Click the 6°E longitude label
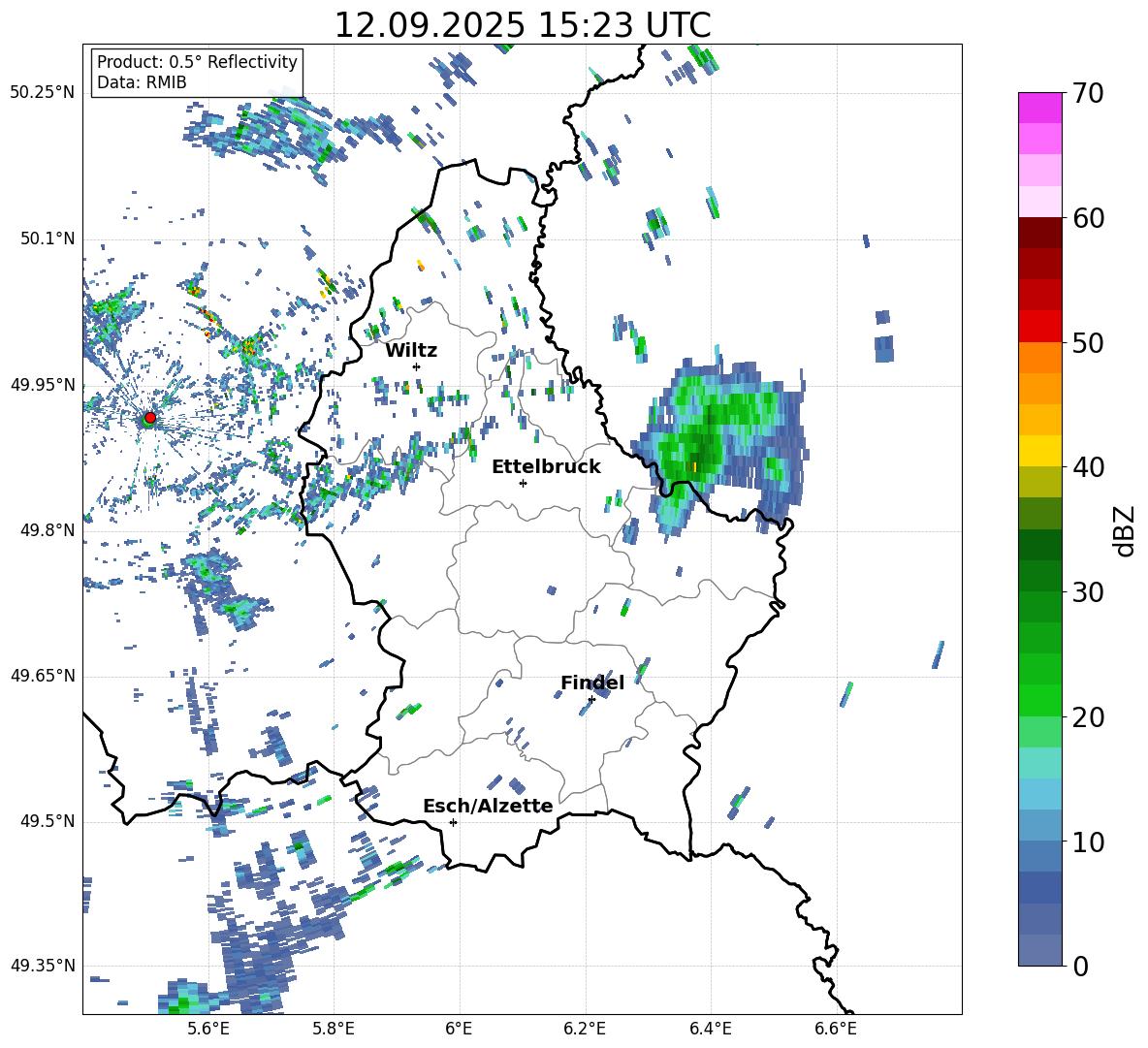 (x=459, y=1029)
